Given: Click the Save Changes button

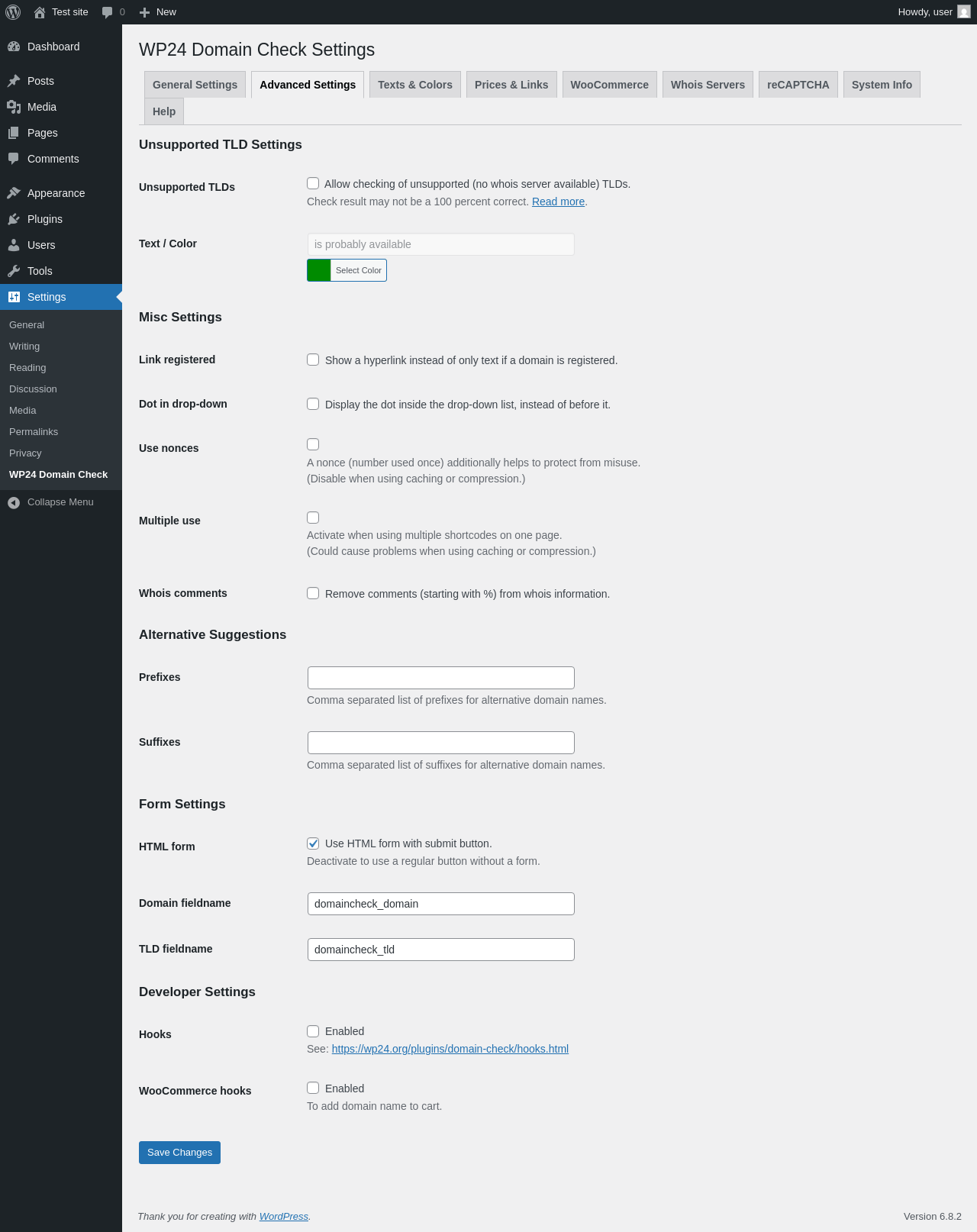Looking at the screenshot, I should click(x=179, y=1153).
